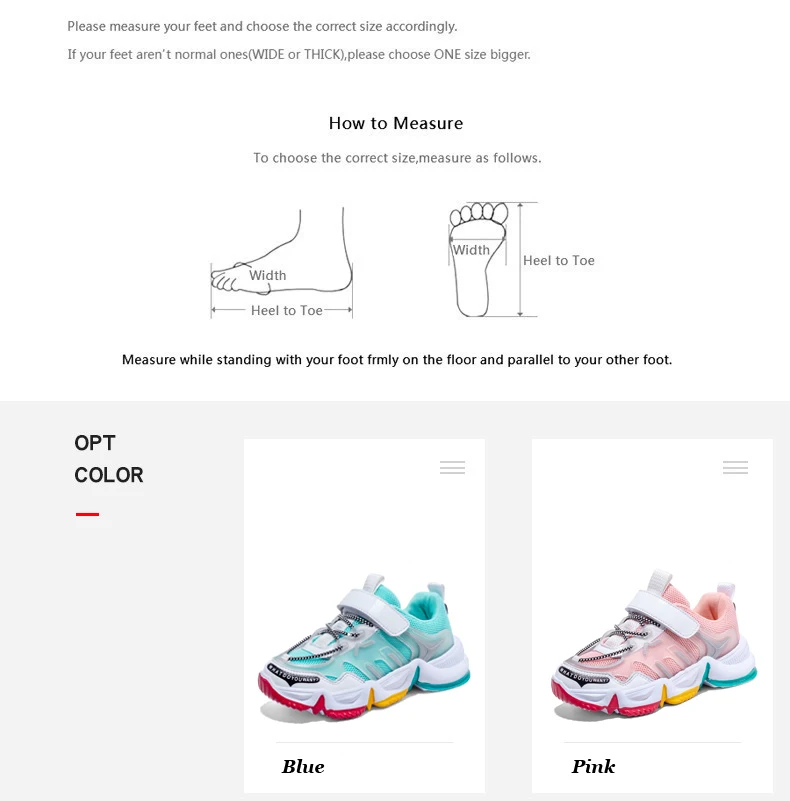790x801 pixels.
Task: Choose the Pink color label
Action: coord(593,766)
